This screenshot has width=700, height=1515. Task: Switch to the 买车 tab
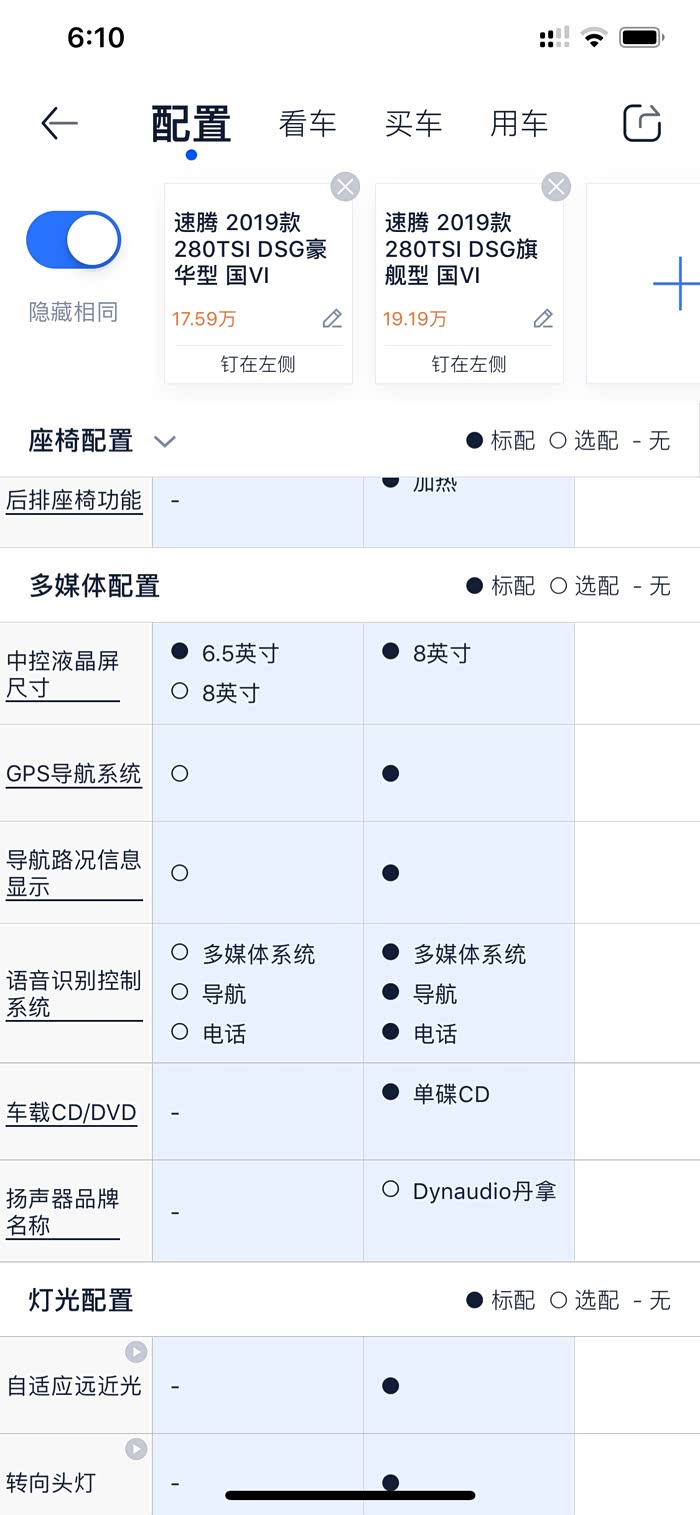point(413,124)
